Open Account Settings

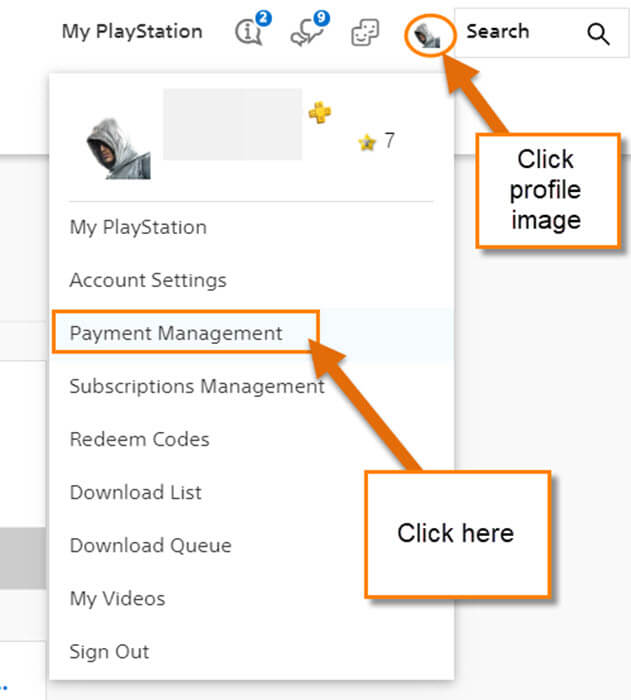(x=148, y=280)
